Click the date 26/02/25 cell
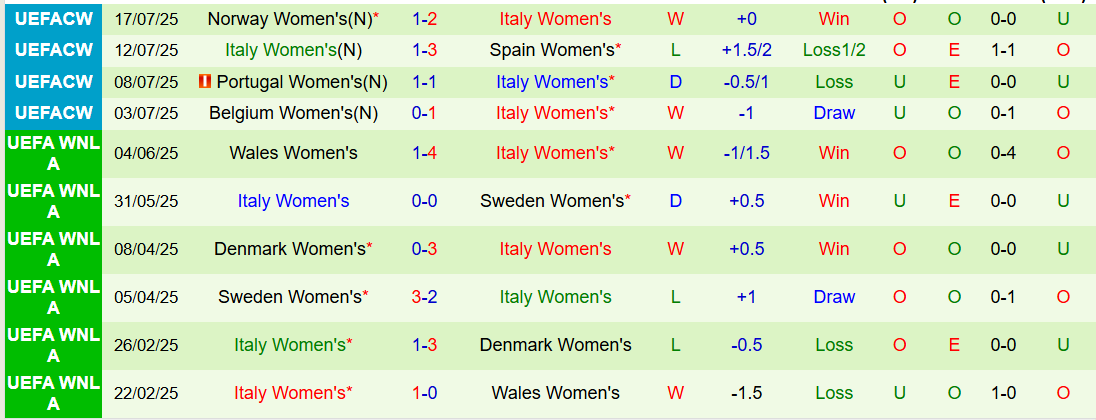This screenshot has width=1096, height=420. tap(147, 345)
